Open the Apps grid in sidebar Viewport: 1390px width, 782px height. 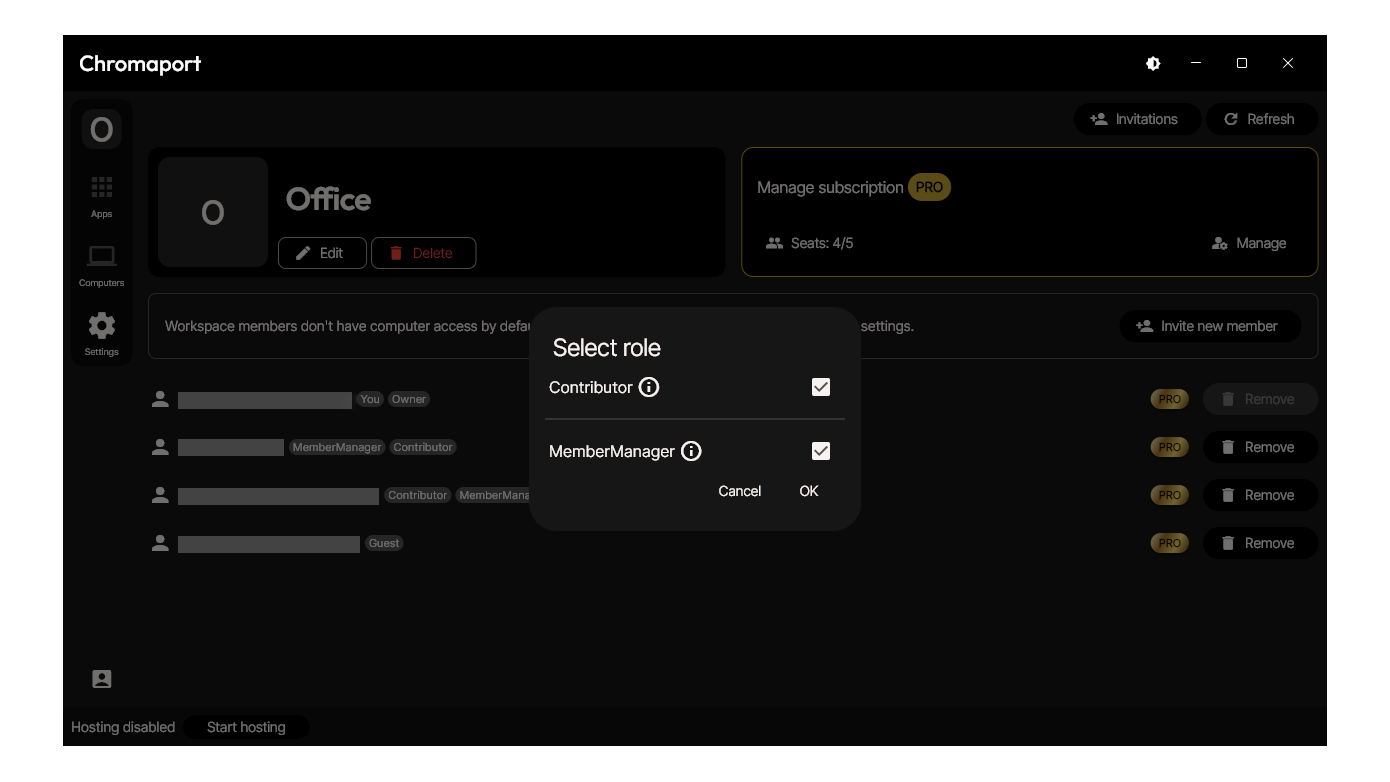point(102,196)
